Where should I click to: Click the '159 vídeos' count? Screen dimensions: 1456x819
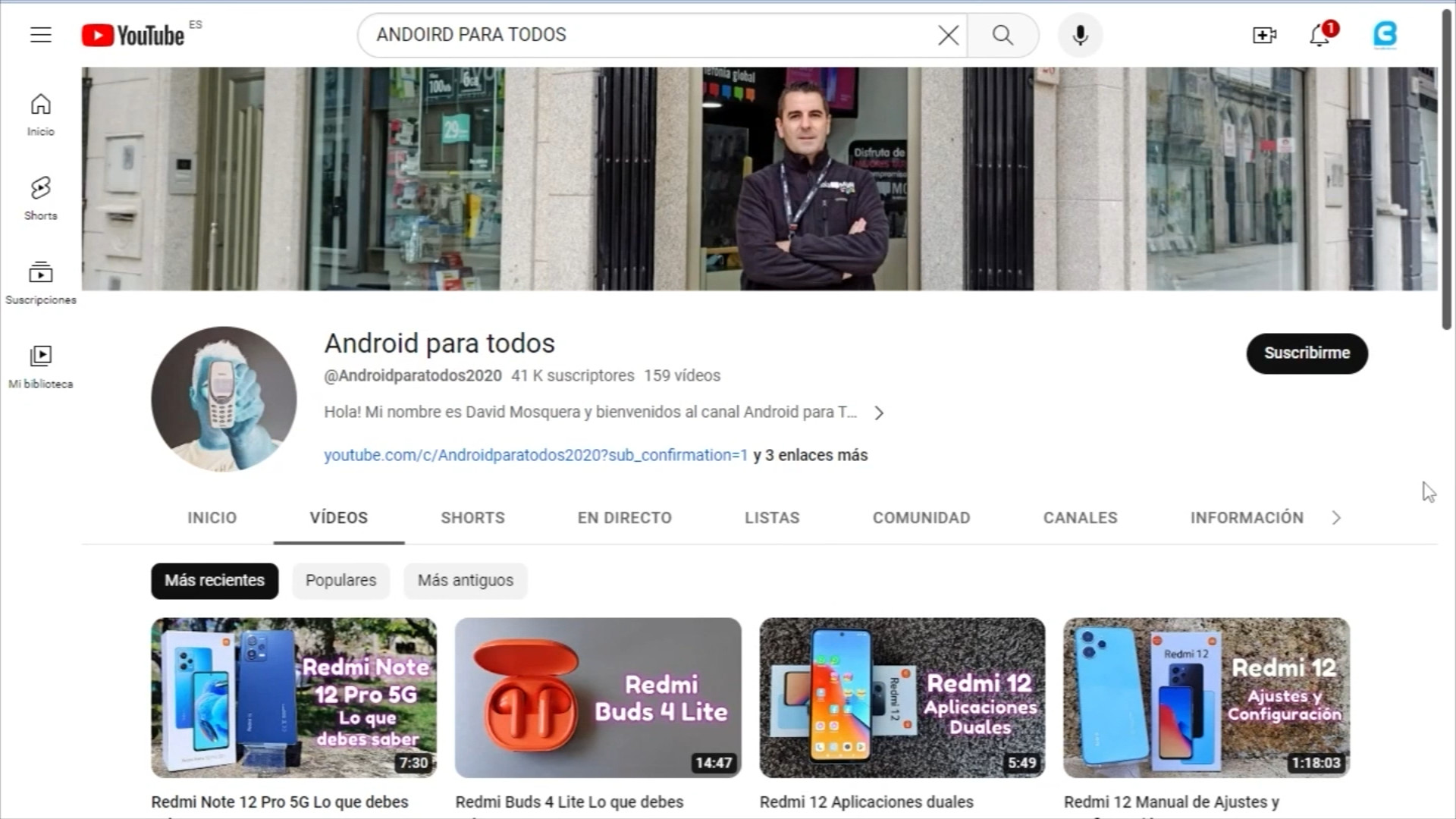(682, 375)
